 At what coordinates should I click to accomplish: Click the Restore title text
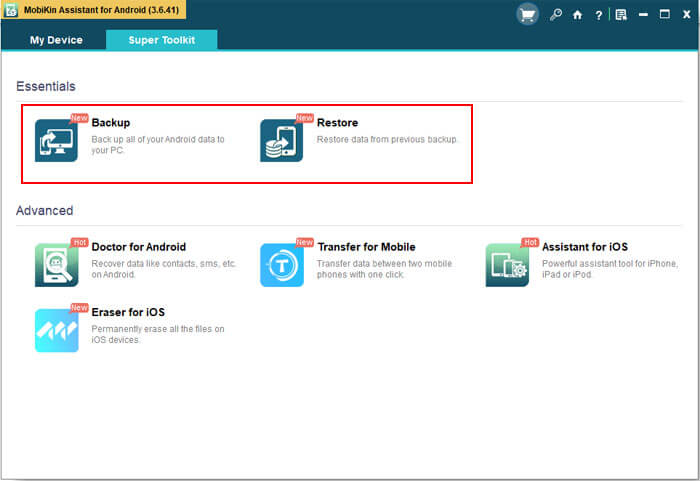[x=337, y=123]
